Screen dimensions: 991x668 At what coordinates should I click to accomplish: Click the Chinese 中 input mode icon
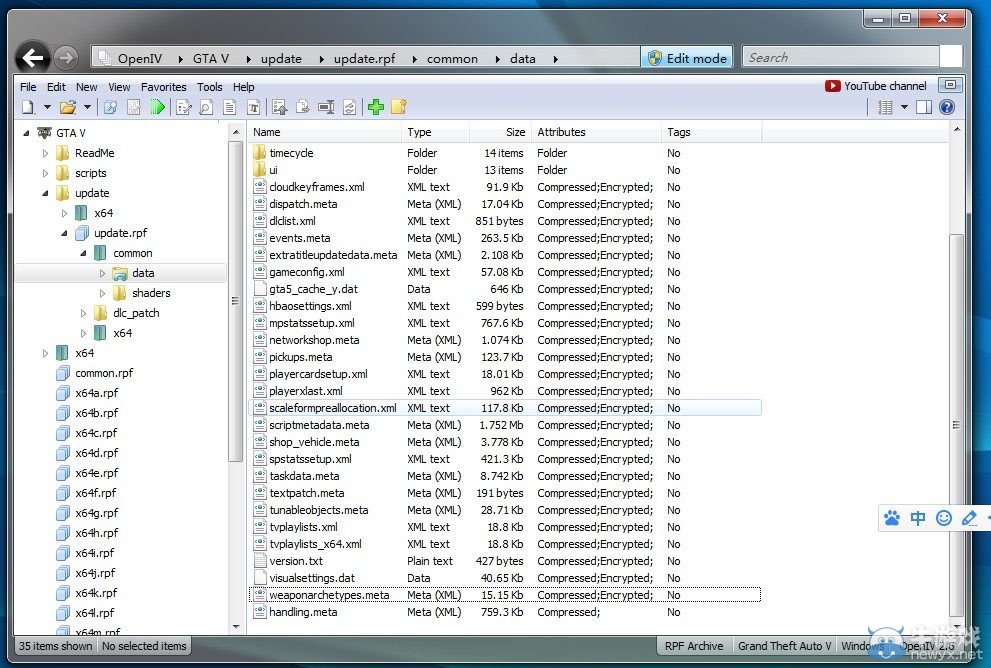click(918, 519)
